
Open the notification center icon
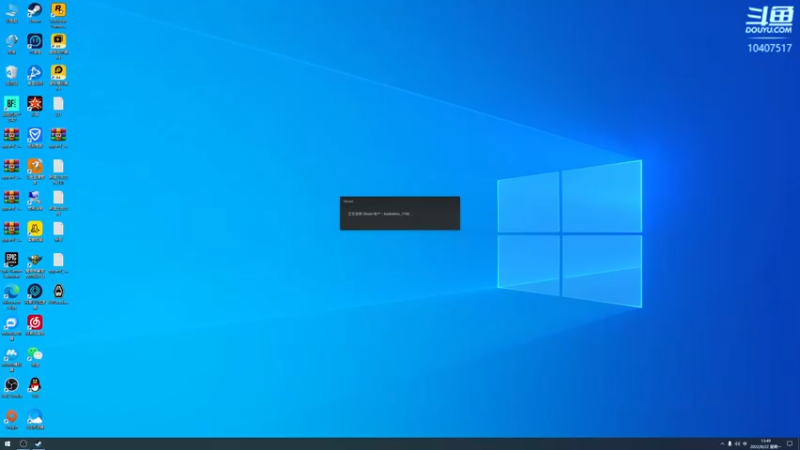coord(790,444)
